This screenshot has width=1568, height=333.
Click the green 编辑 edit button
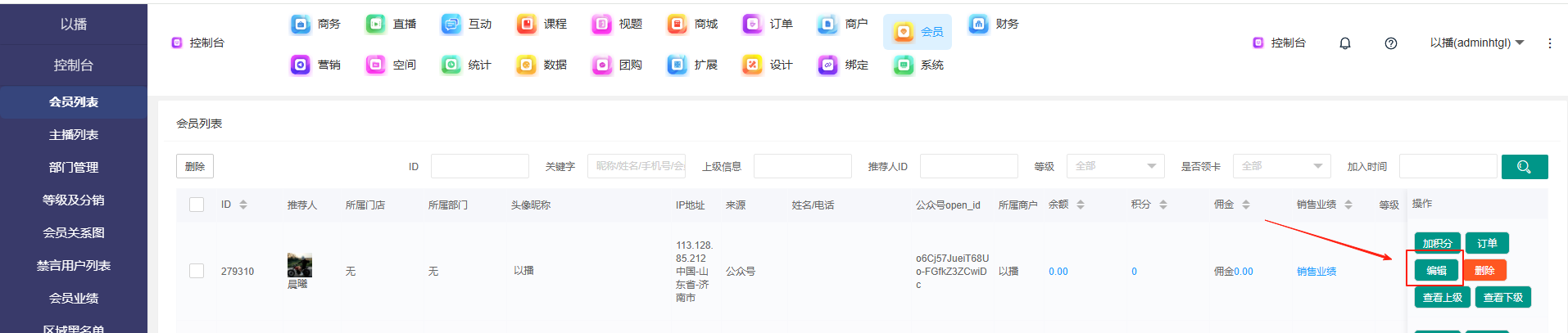click(1436, 271)
